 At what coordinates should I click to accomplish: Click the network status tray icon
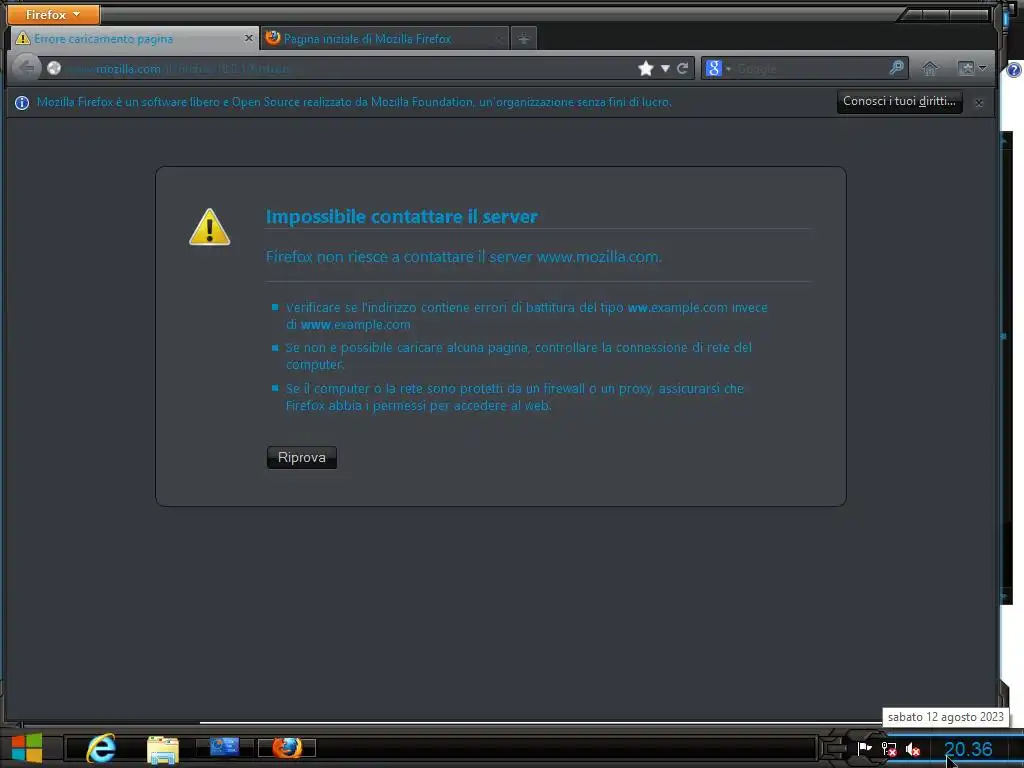click(x=889, y=749)
